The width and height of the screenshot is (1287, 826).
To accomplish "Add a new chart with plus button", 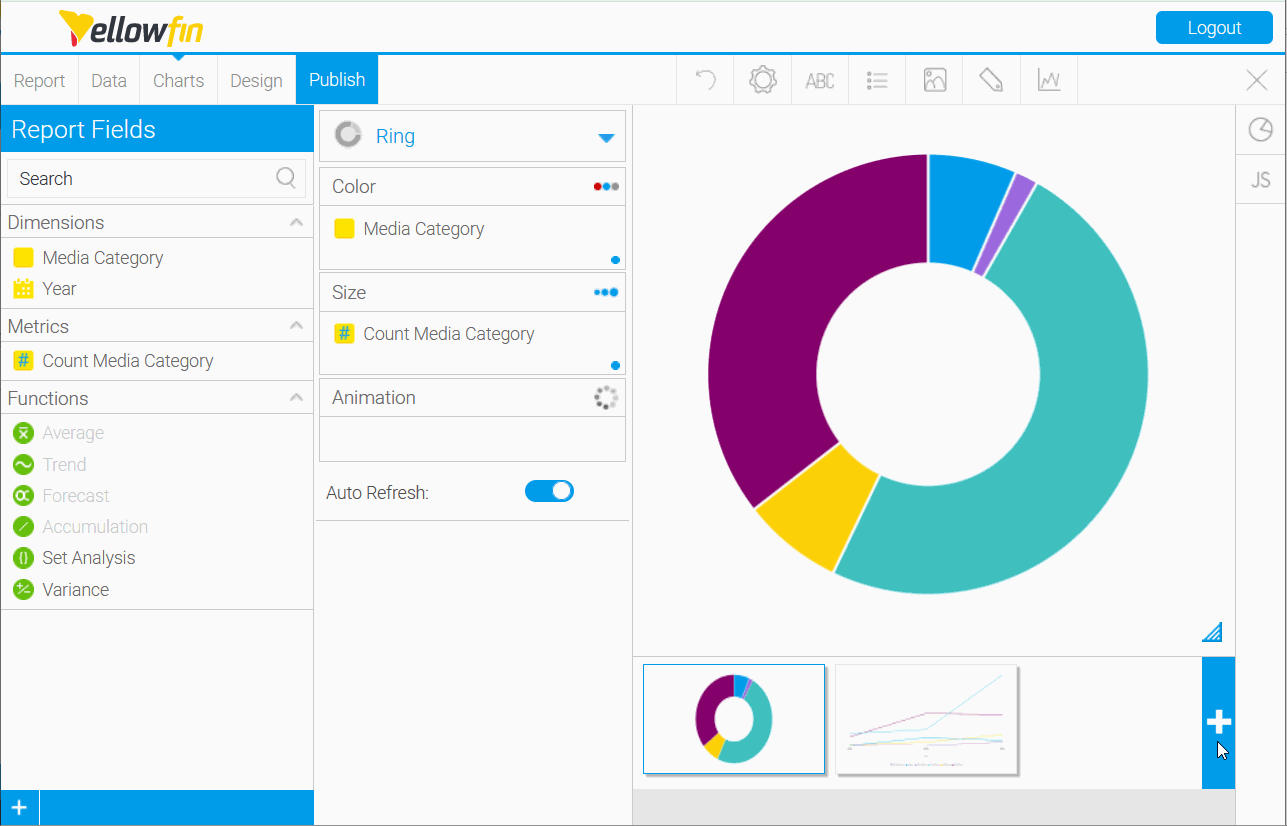I will click(1218, 722).
